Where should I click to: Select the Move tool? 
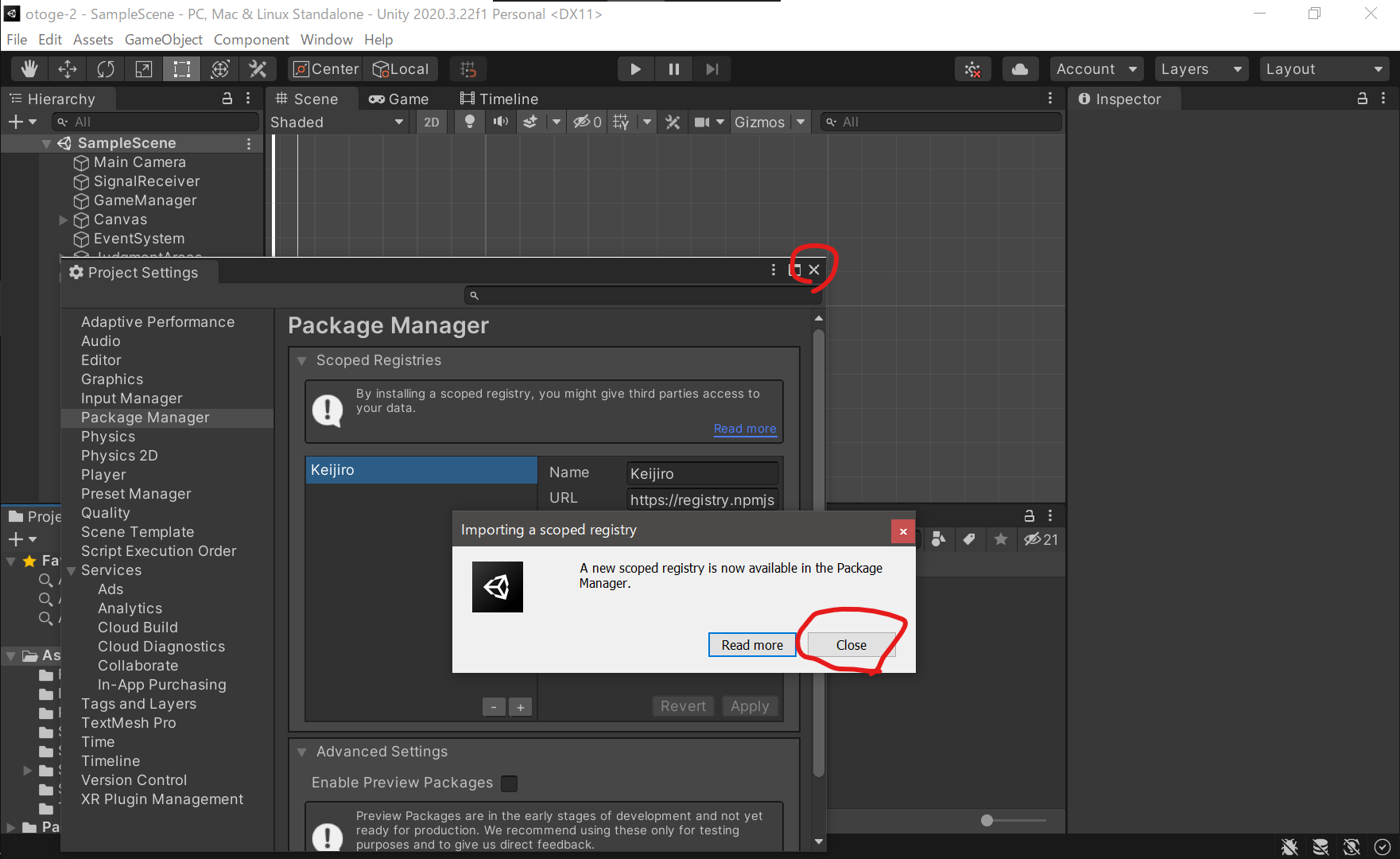68,69
